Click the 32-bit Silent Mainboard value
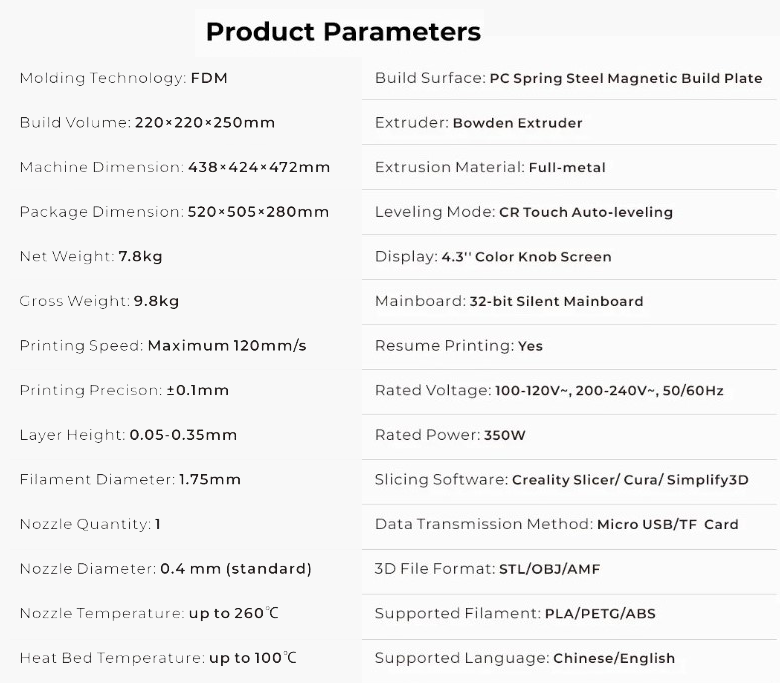Viewport: 780px width, 683px height. (556, 301)
